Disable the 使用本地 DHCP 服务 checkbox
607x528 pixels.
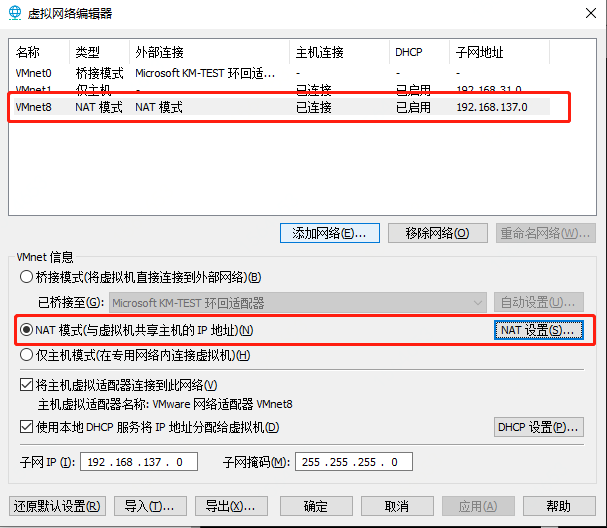coord(27,427)
